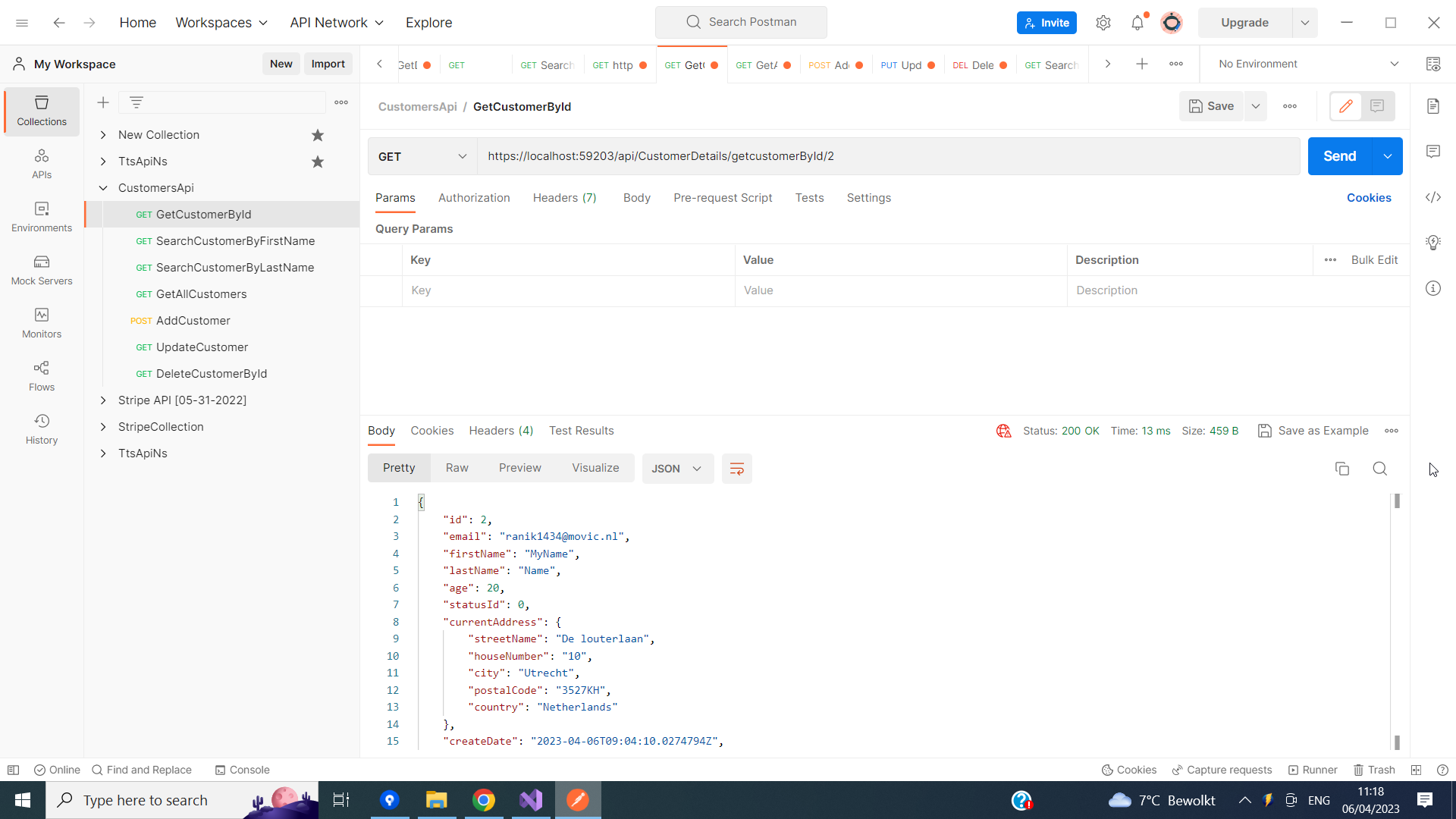Open the Monitors sidebar panel
Viewport: 1456px width, 819px height.
pos(42,323)
